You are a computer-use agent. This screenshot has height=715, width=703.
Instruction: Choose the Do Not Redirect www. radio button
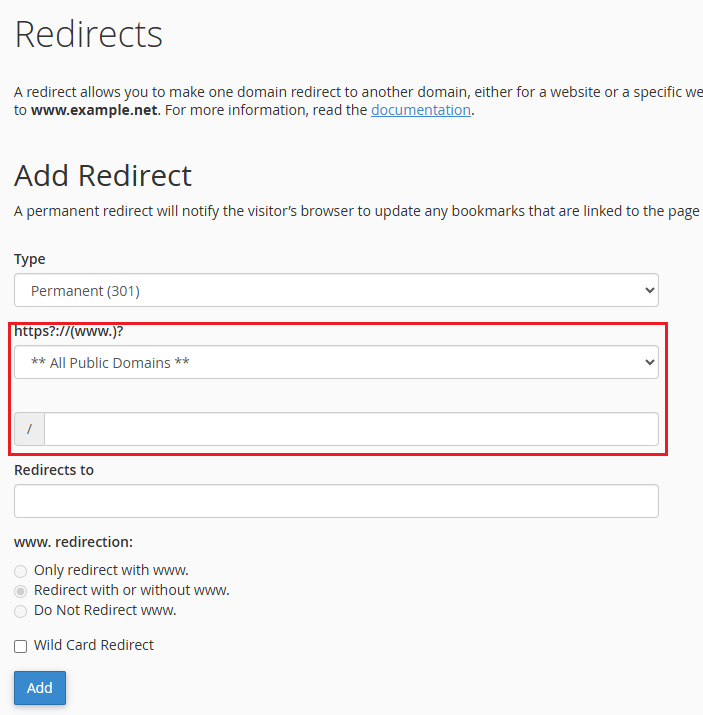click(x=21, y=611)
